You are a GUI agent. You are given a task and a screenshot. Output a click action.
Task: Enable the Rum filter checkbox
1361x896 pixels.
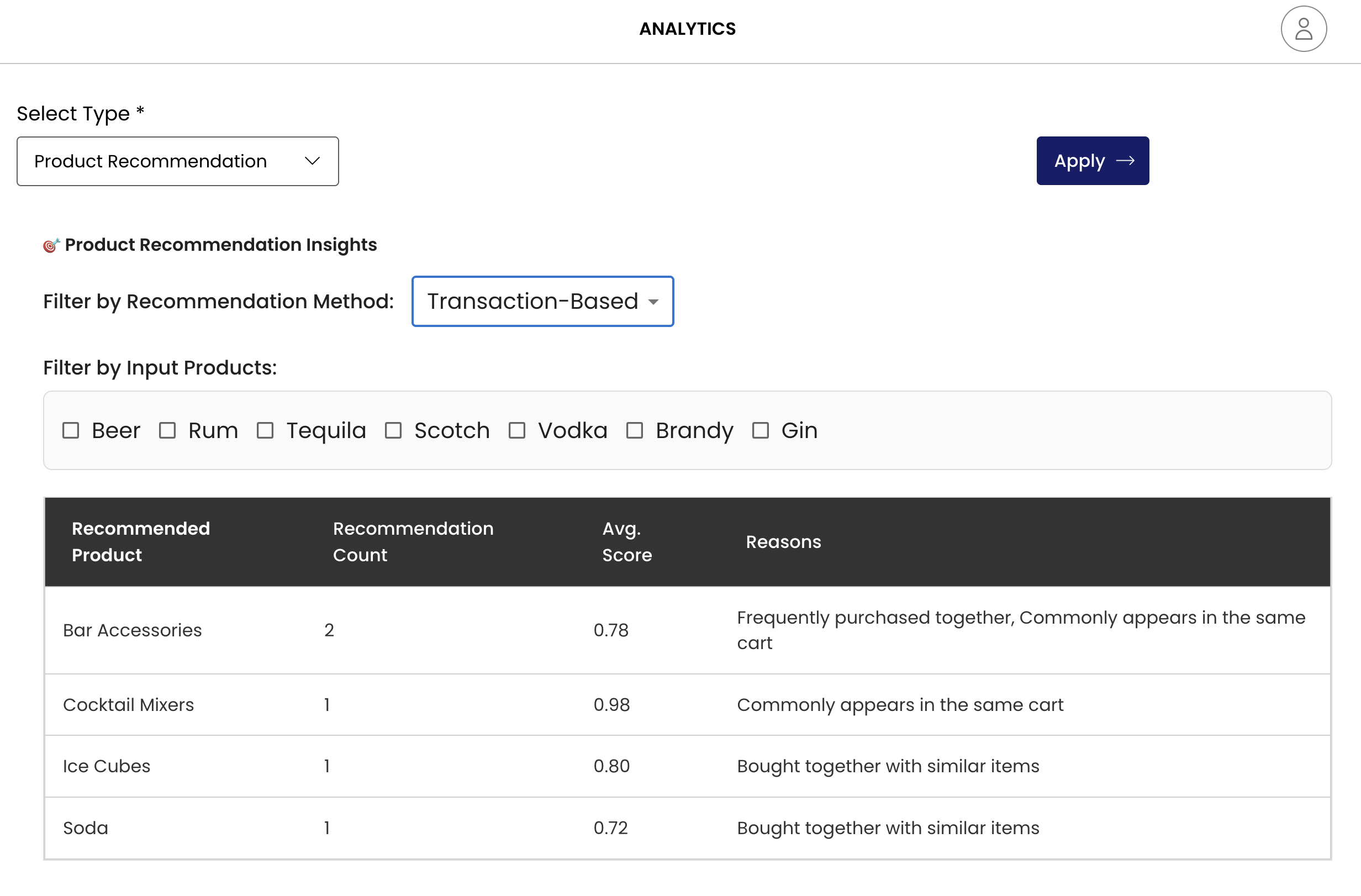click(x=167, y=430)
